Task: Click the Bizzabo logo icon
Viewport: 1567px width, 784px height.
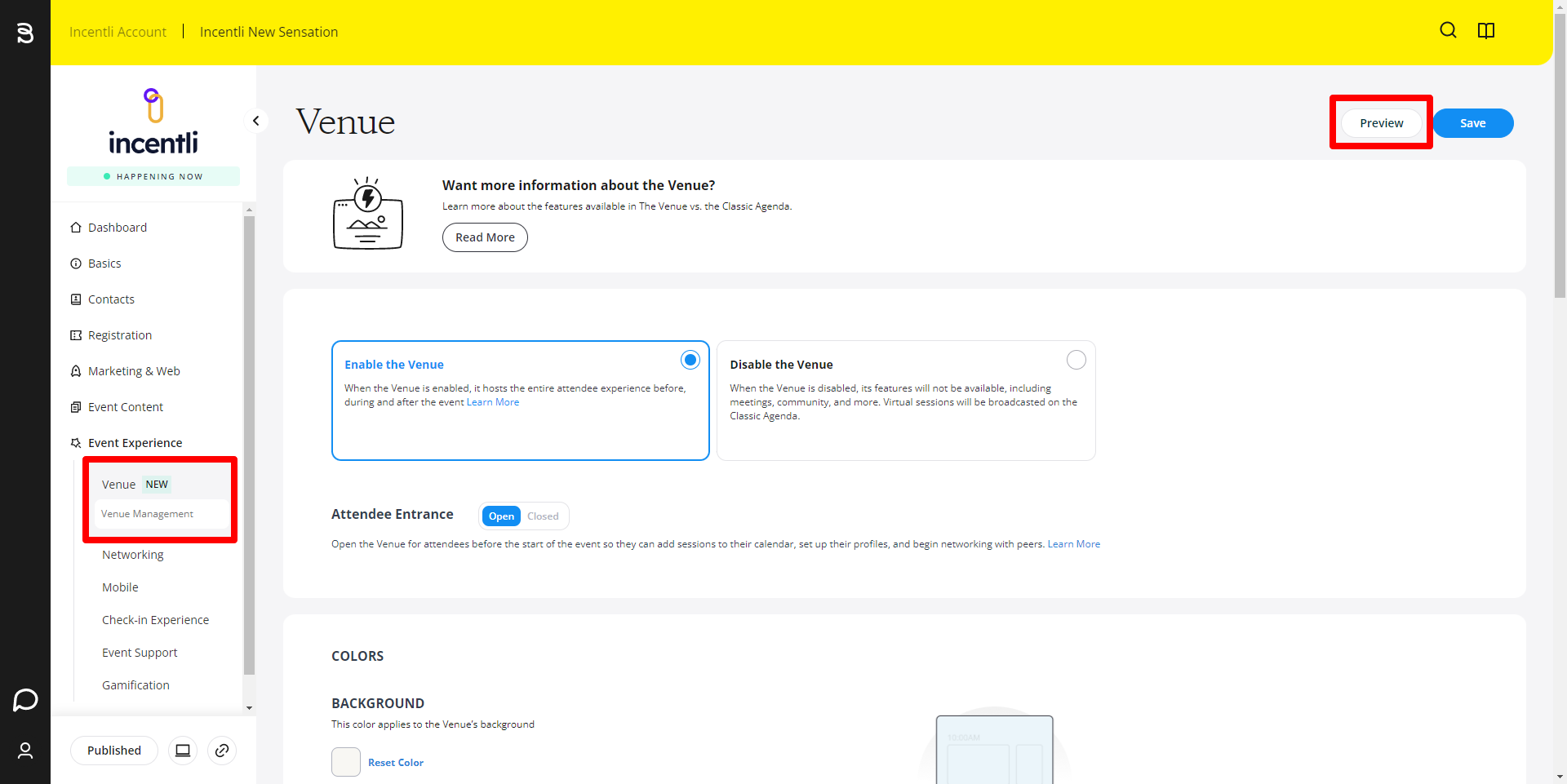Action: (x=25, y=33)
